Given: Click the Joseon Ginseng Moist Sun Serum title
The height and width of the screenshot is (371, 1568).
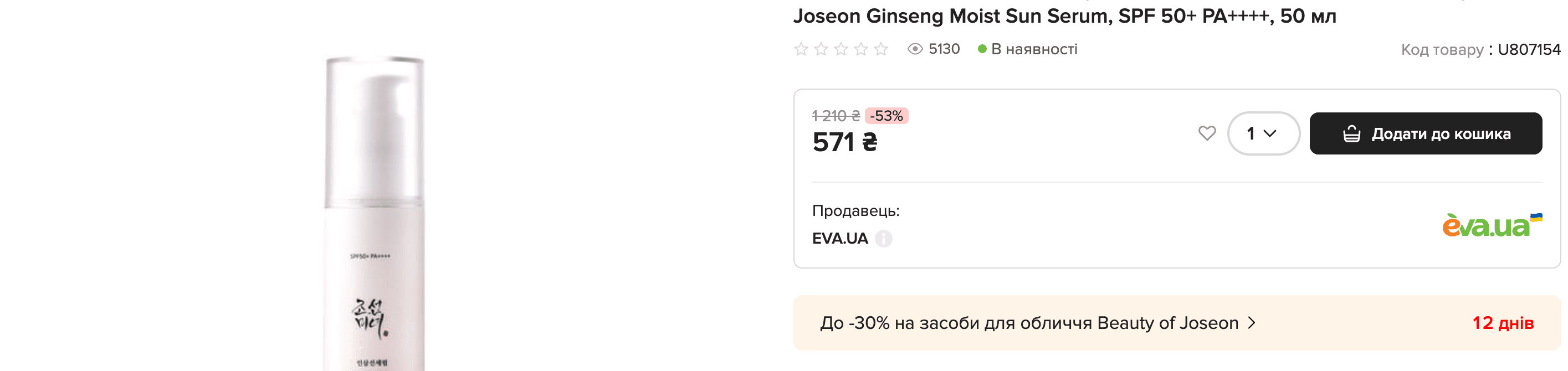Looking at the screenshot, I should pyautogui.click(x=1064, y=16).
